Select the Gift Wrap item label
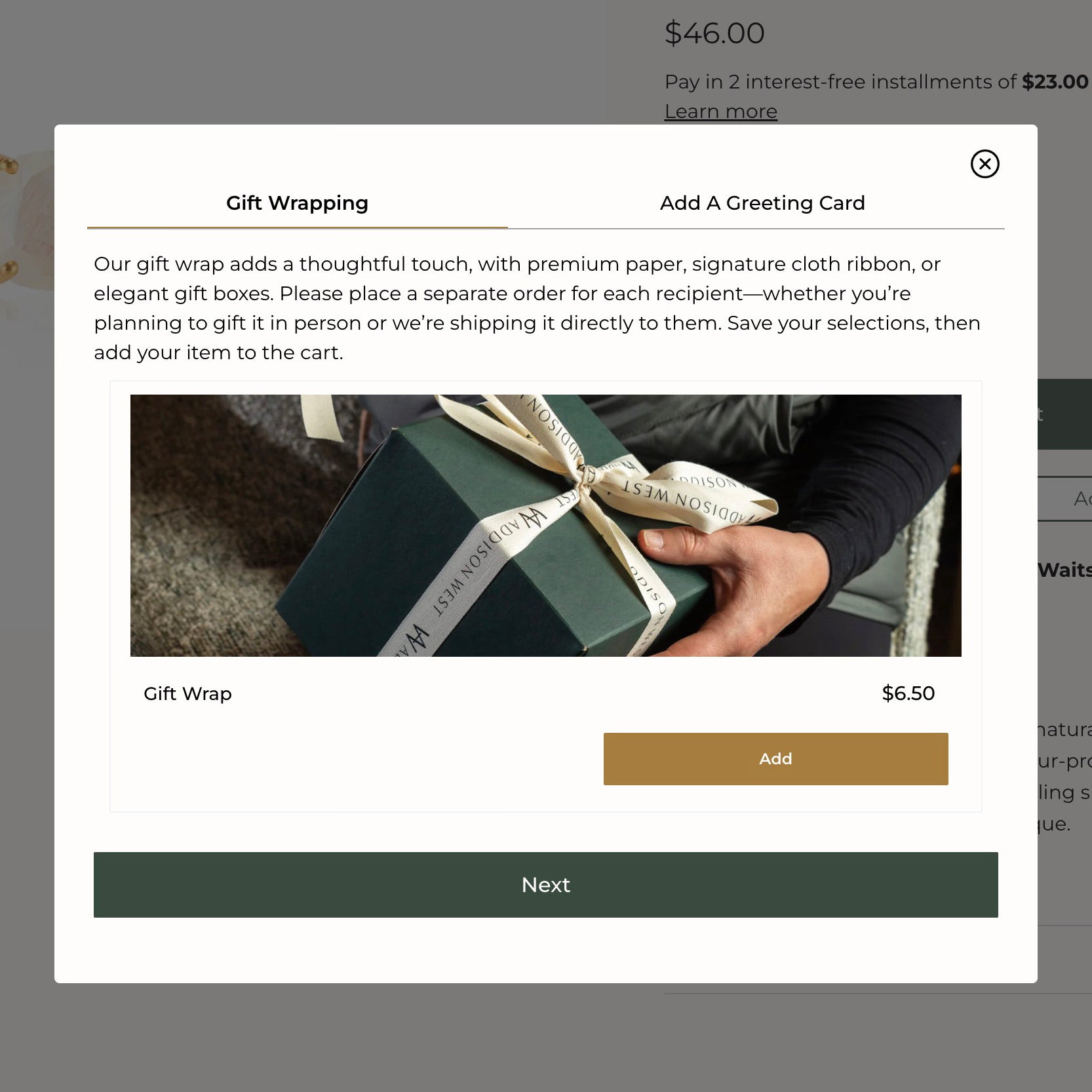This screenshot has height=1092, width=1092. (x=187, y=693)
